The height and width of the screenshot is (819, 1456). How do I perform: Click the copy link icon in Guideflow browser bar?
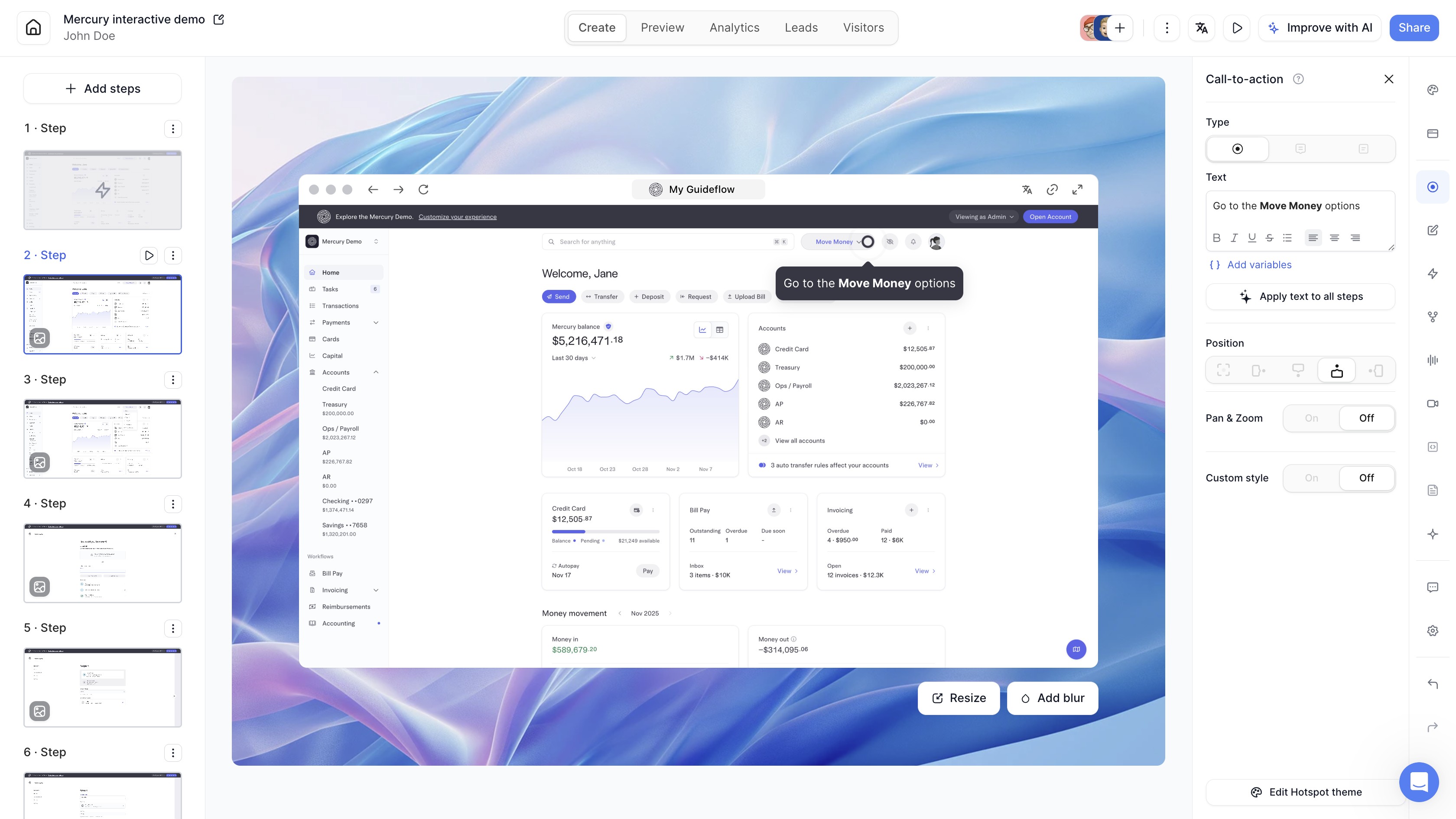1052,190
